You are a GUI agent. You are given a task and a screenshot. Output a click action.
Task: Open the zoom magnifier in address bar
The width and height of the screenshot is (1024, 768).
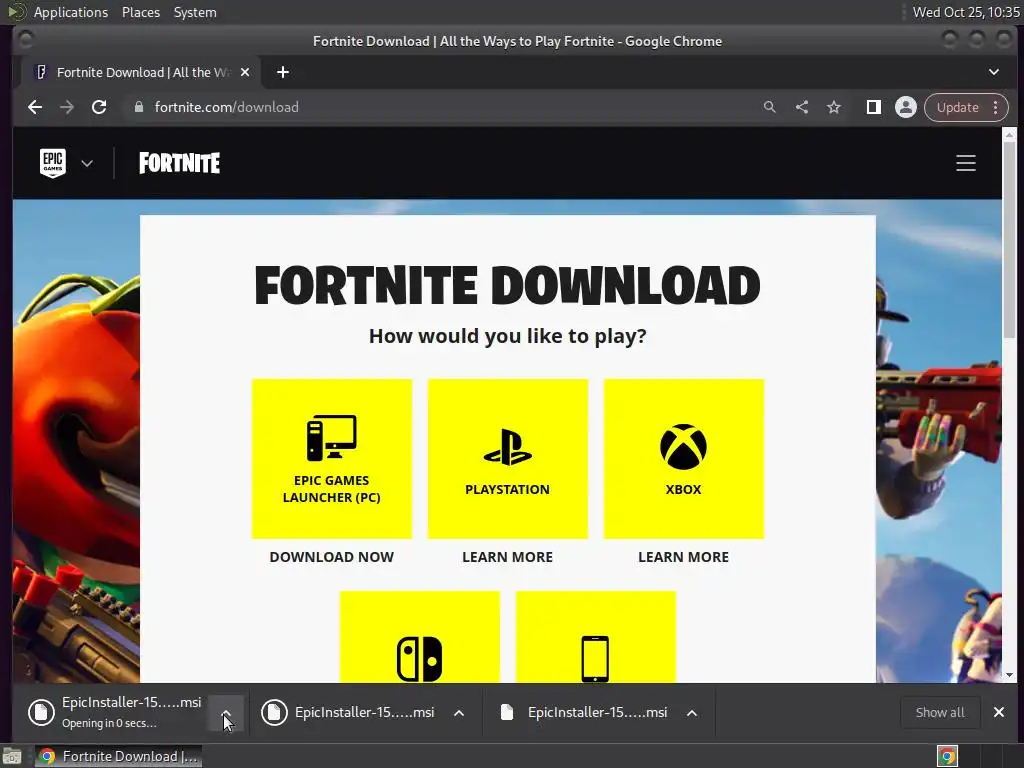(x=769, y=107)
